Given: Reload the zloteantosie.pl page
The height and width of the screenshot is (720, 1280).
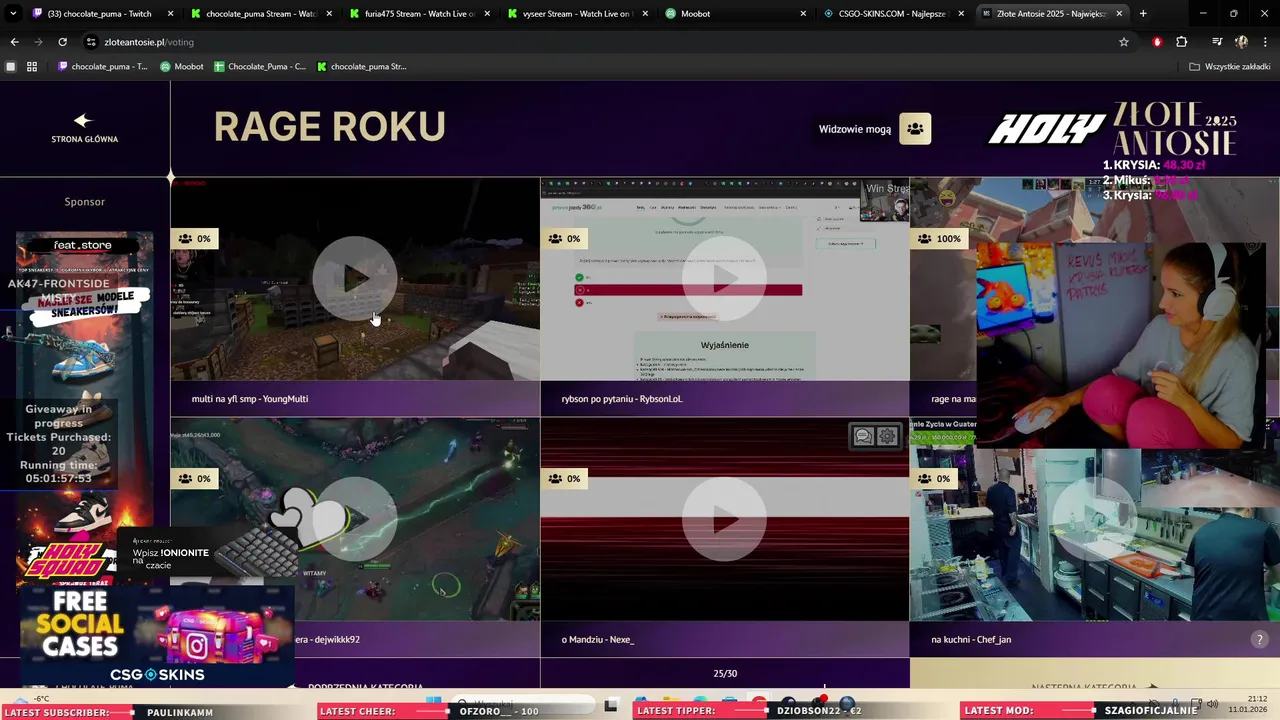Looking at the screenshot, I should coord(62,42).
